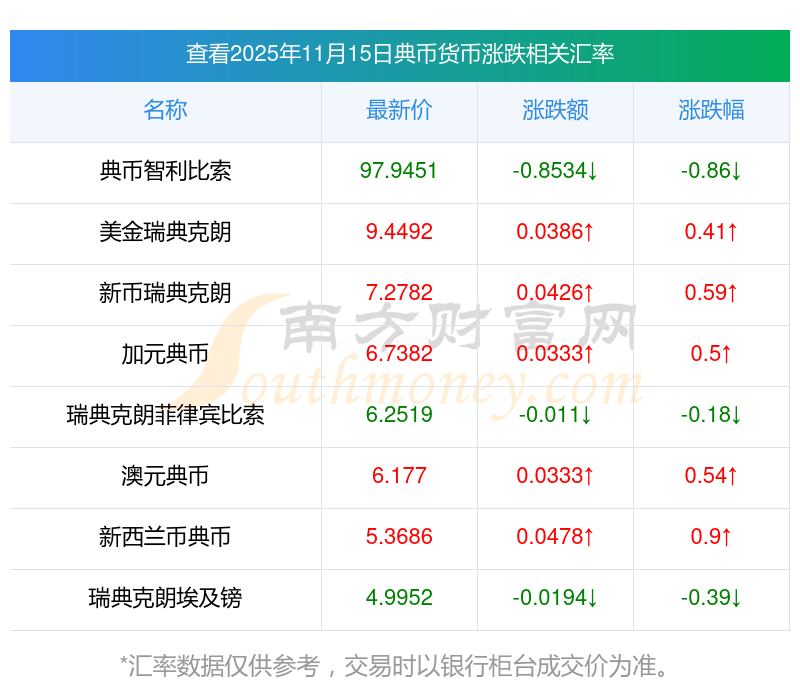Click the percentage 0.5↑
Viewport: 800px width, 697px height.
pyautogui.click(x=711, y=354)
